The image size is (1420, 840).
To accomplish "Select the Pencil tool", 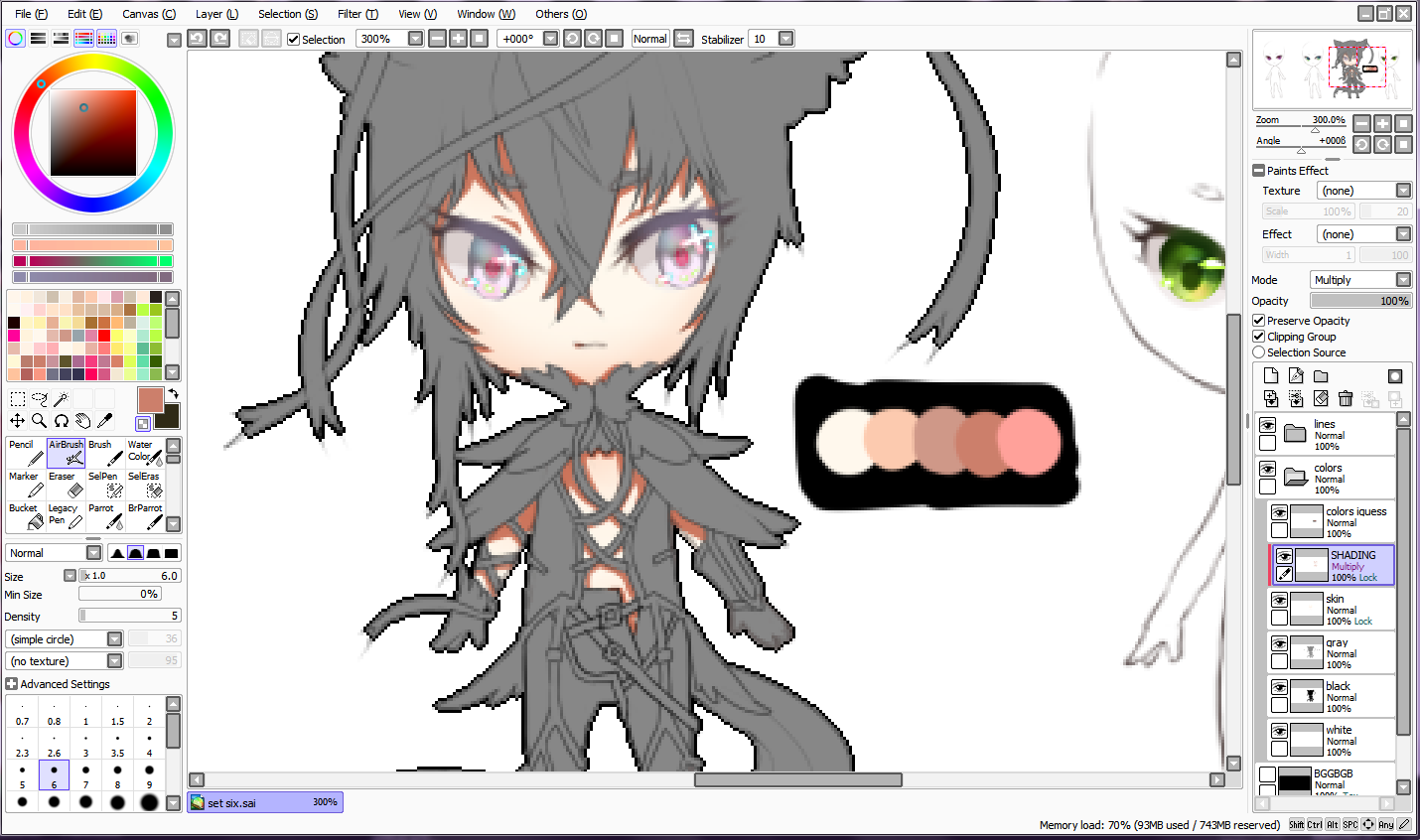I will 26,453.
